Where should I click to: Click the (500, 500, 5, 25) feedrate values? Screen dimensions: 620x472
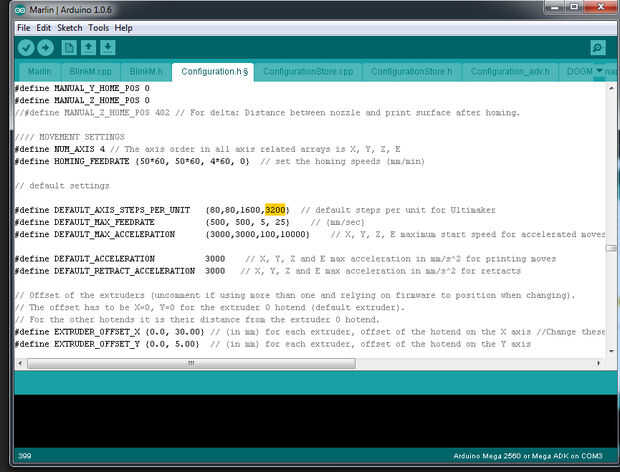[x=248, y=222]
